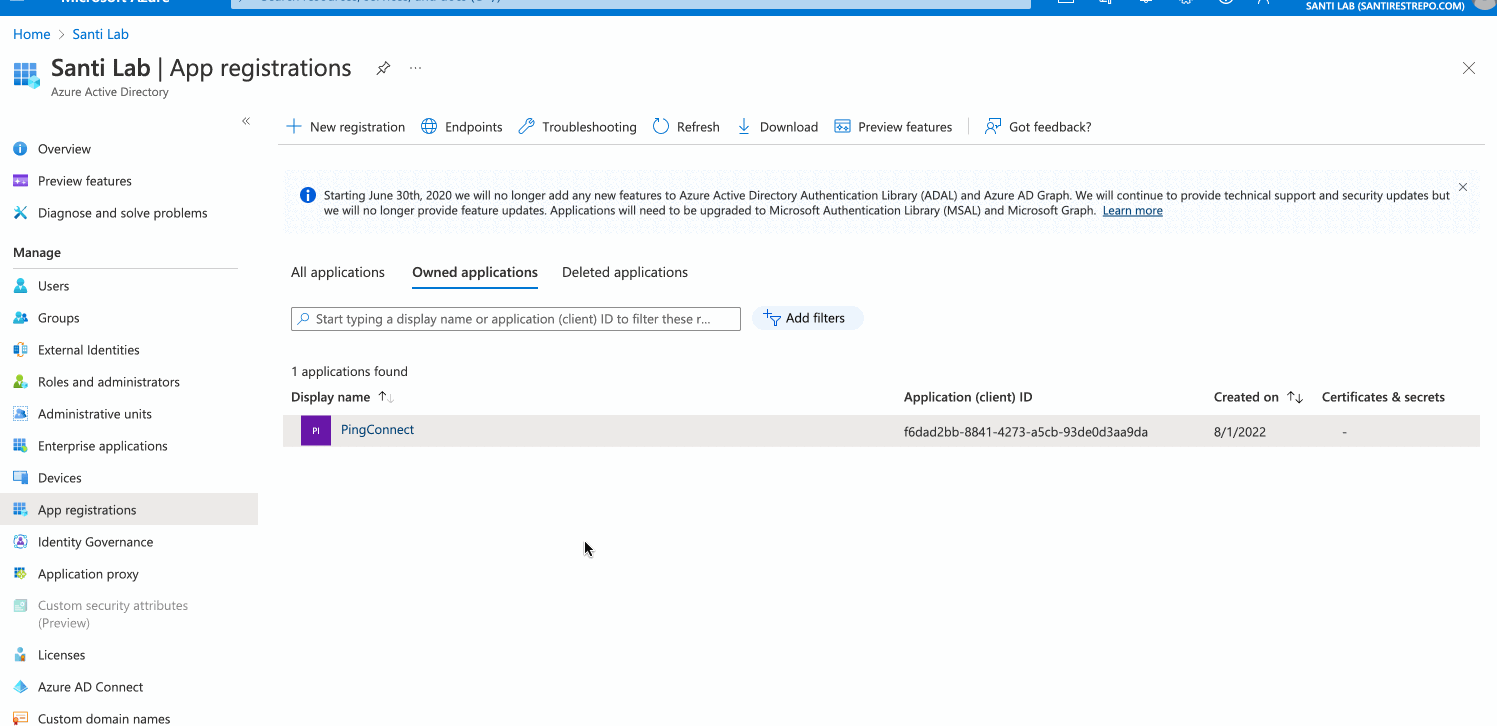Click the Learn more link in the banner
The width and height of the screenshot is (1497, 726).
pos(1132,210)
